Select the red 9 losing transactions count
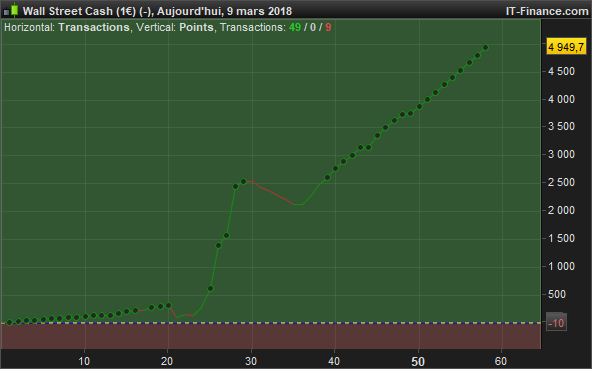 pyautogui.click(x=328, y=28)
